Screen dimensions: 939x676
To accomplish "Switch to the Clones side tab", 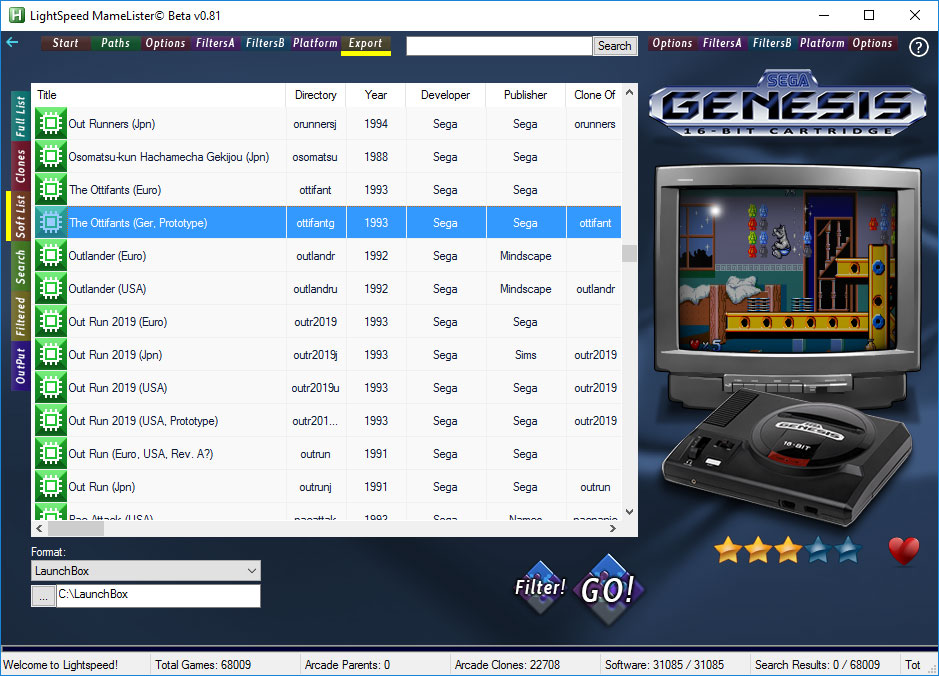I will [20, 166].
